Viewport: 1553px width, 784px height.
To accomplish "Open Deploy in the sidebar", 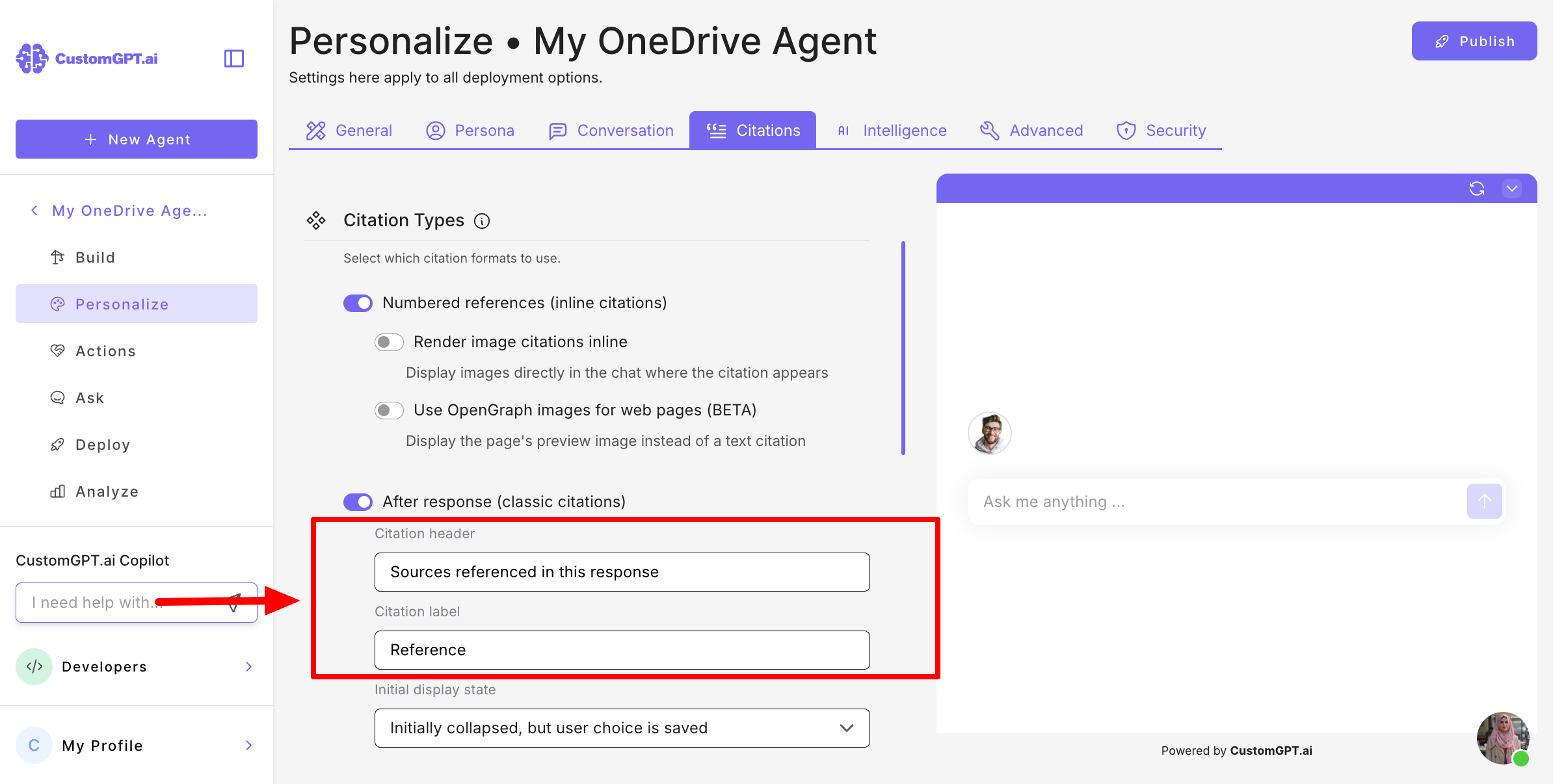I will click(x=103, y=445).
